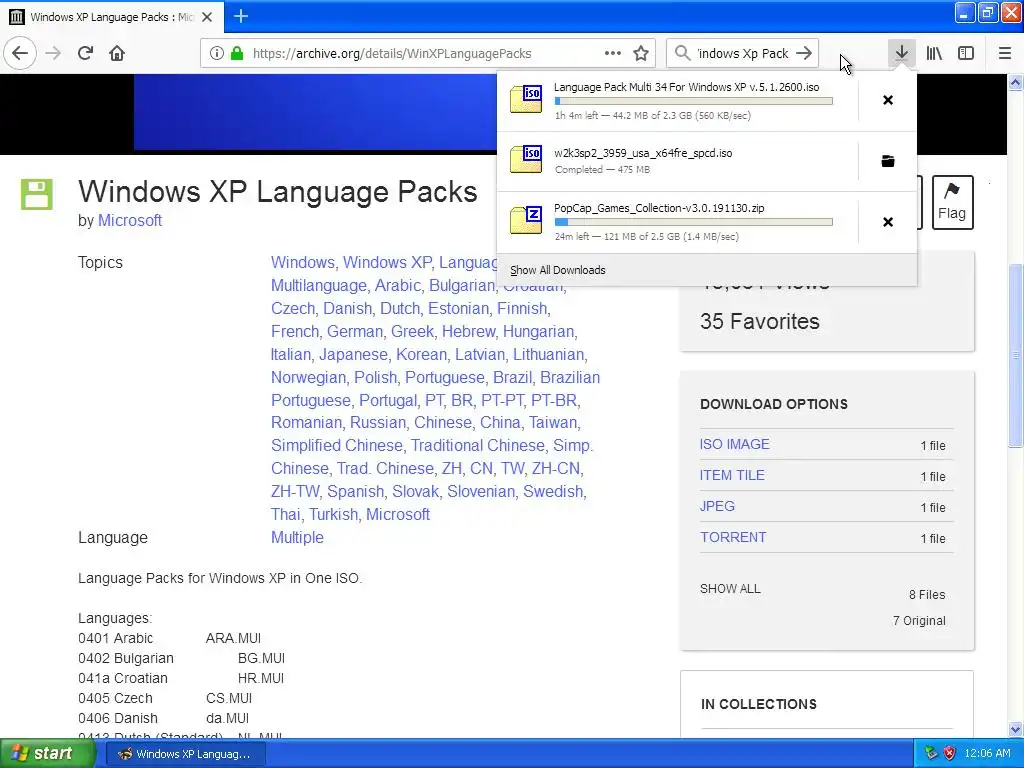
Task: Click the '7 Original' files text
Action: [x=919, y=620]
